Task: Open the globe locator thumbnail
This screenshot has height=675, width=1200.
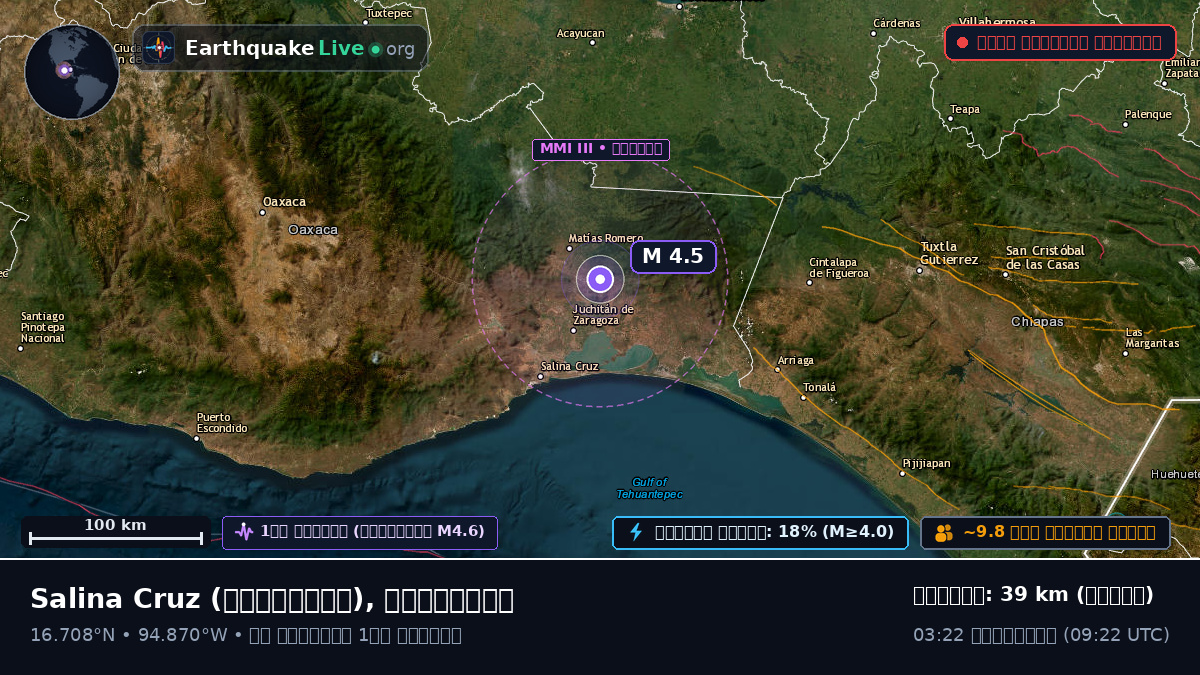Action: 72,72
